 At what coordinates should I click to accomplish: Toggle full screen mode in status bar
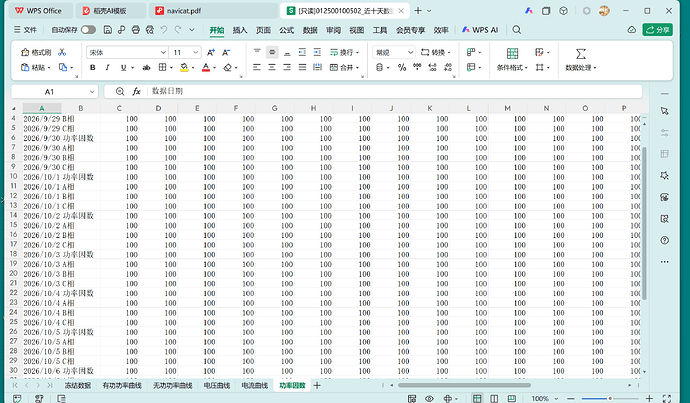pos(667,398)
